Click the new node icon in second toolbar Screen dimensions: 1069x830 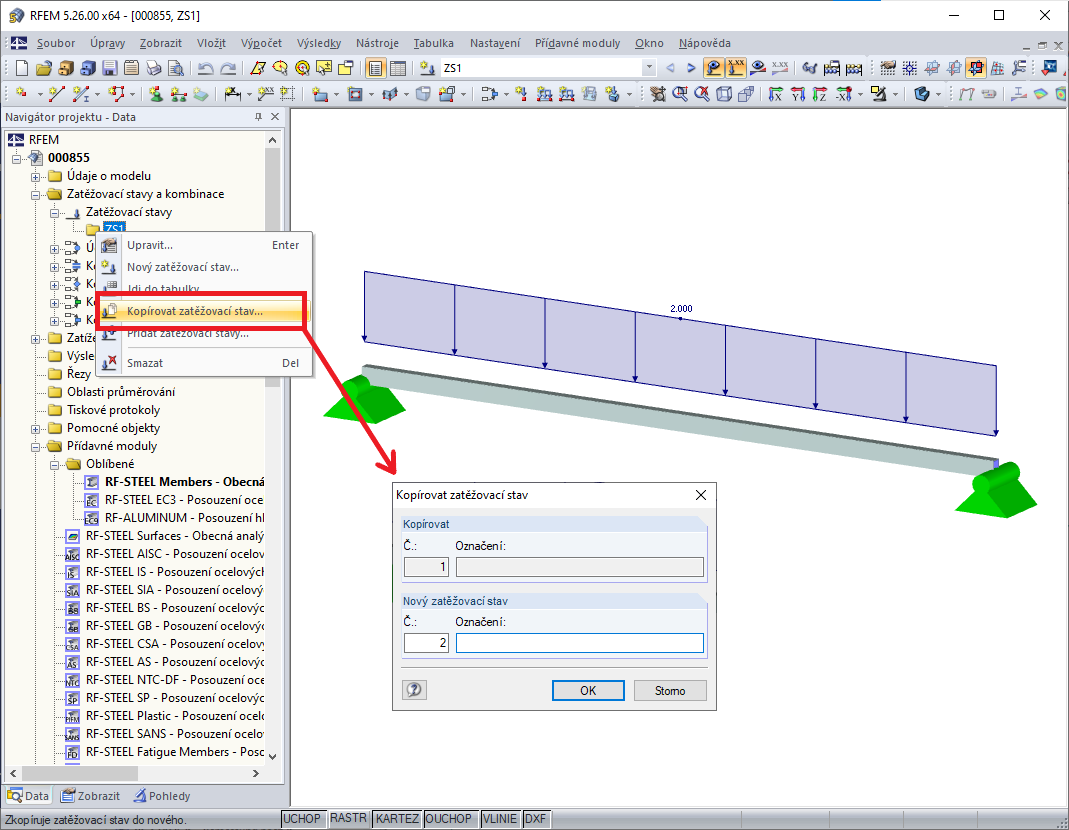click(22, 94)
